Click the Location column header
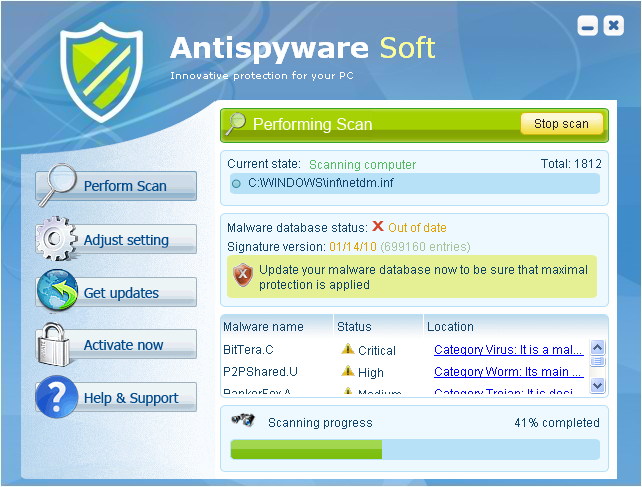642x487 pixels. click(516, 326)
